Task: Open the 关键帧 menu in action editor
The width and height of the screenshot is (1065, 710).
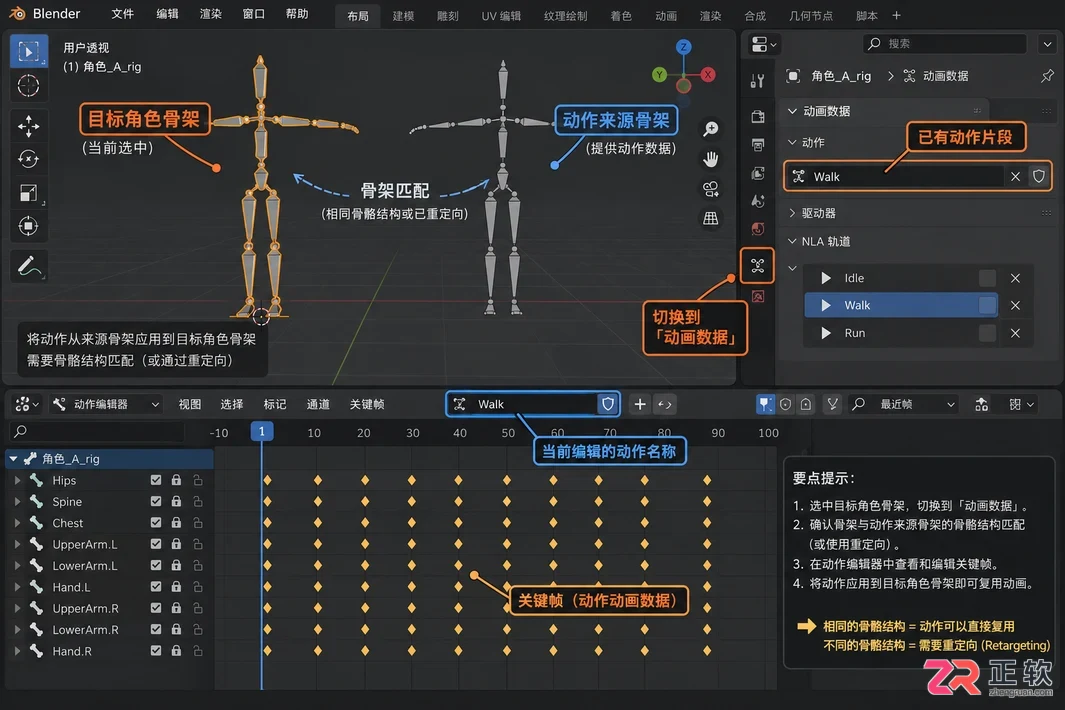Action: pos(367,404)
